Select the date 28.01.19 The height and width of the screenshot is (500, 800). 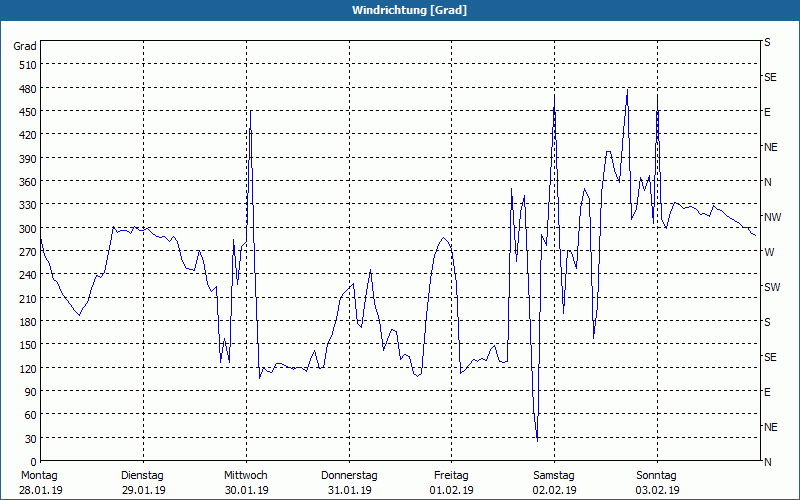(41, 490)
